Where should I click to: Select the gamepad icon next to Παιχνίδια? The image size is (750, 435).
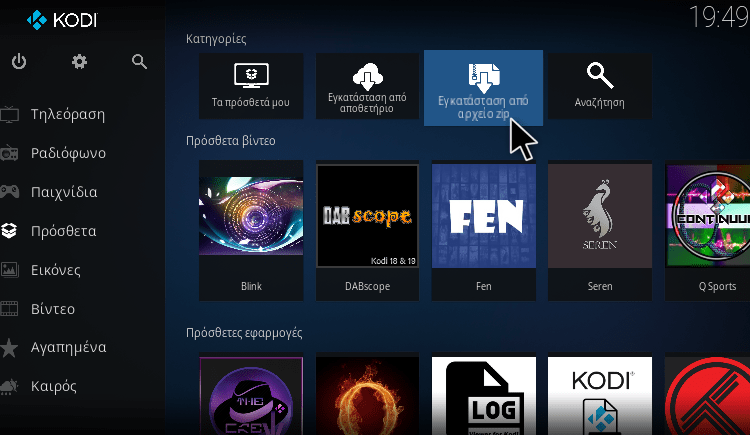point(10,192)
